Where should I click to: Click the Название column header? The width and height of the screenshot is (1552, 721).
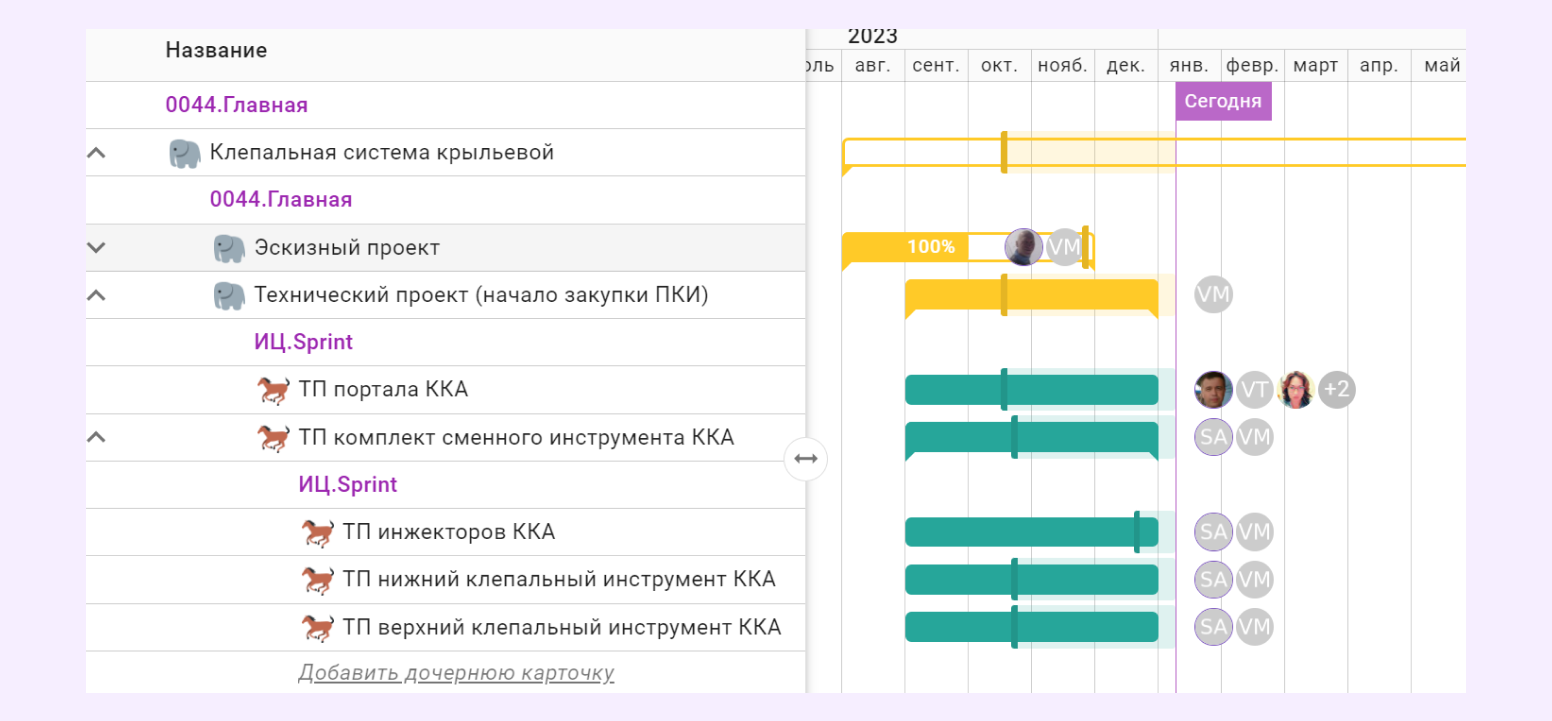coord(216,50)
